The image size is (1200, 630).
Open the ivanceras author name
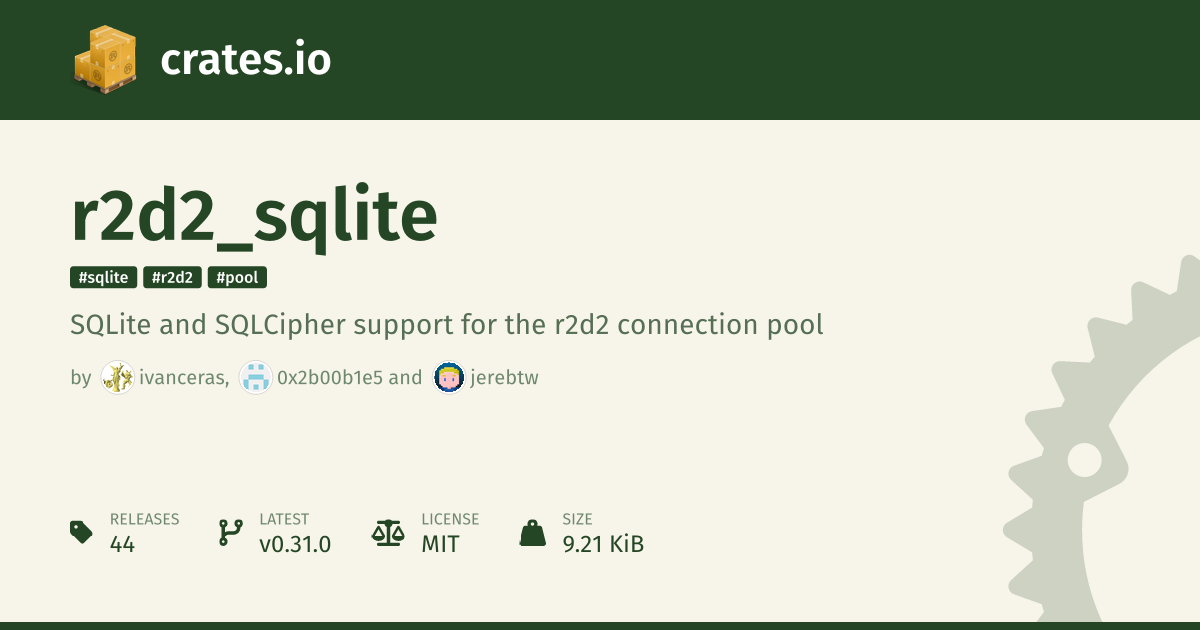click(185, 378)
